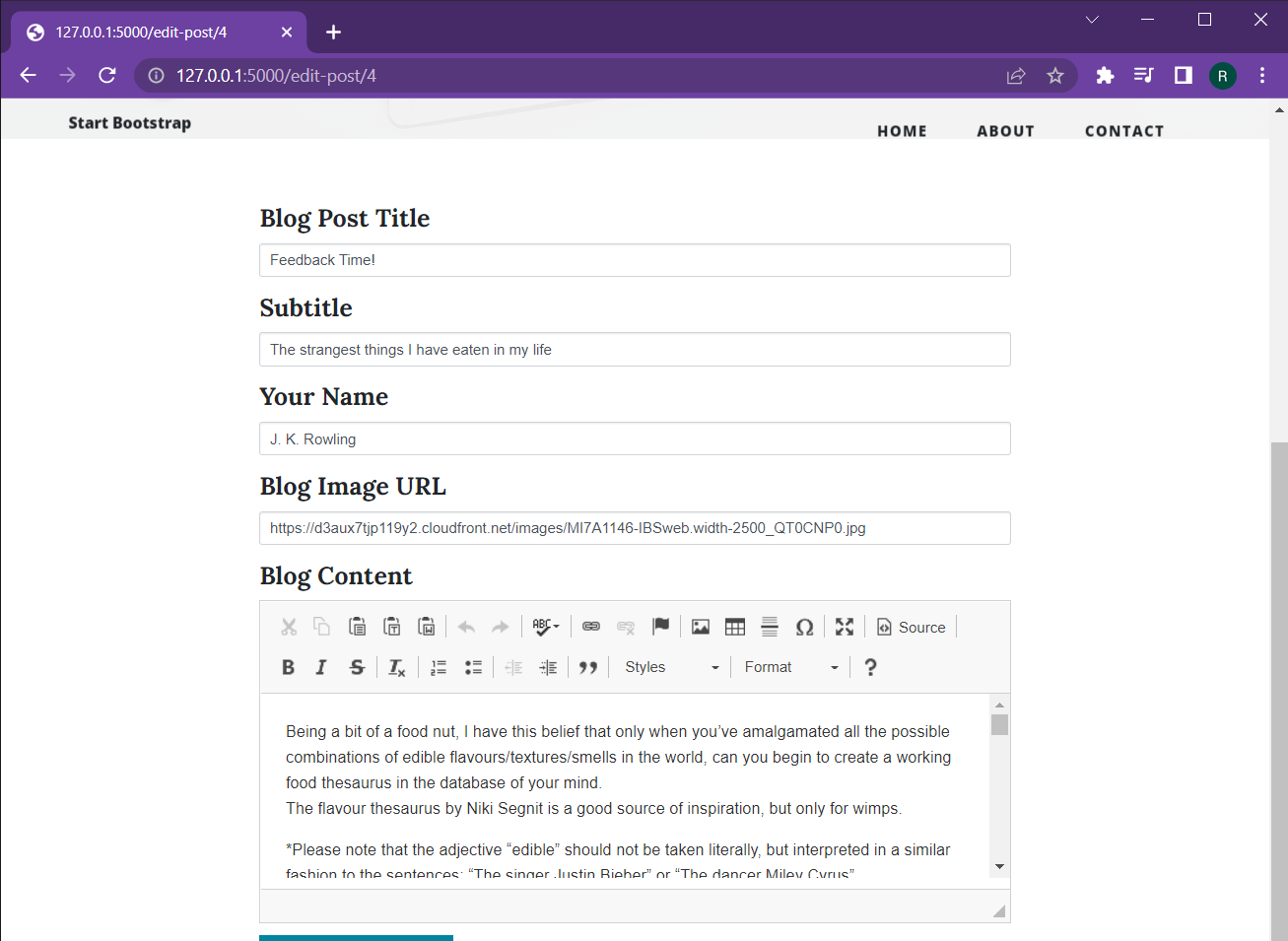The height and width of the screenshot is (941, 1288).
Task: Open HOME nav link
Action: pos(902,131)
